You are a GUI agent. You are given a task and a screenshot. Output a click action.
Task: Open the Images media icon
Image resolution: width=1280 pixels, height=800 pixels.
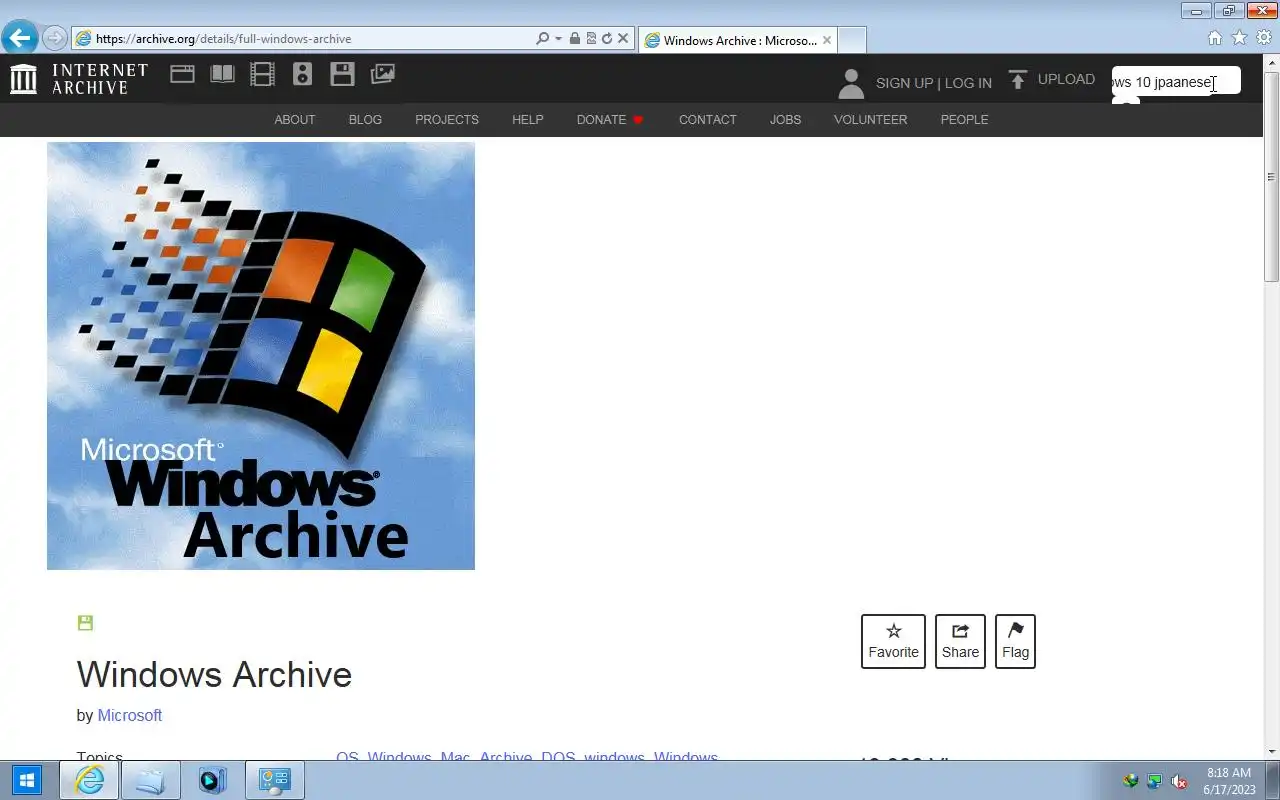tap(382, 73)
